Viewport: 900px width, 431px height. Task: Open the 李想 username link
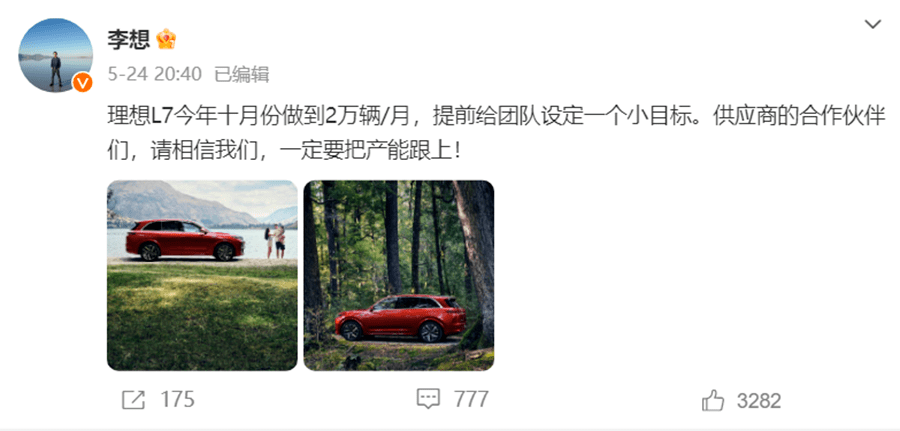[128, 39]
